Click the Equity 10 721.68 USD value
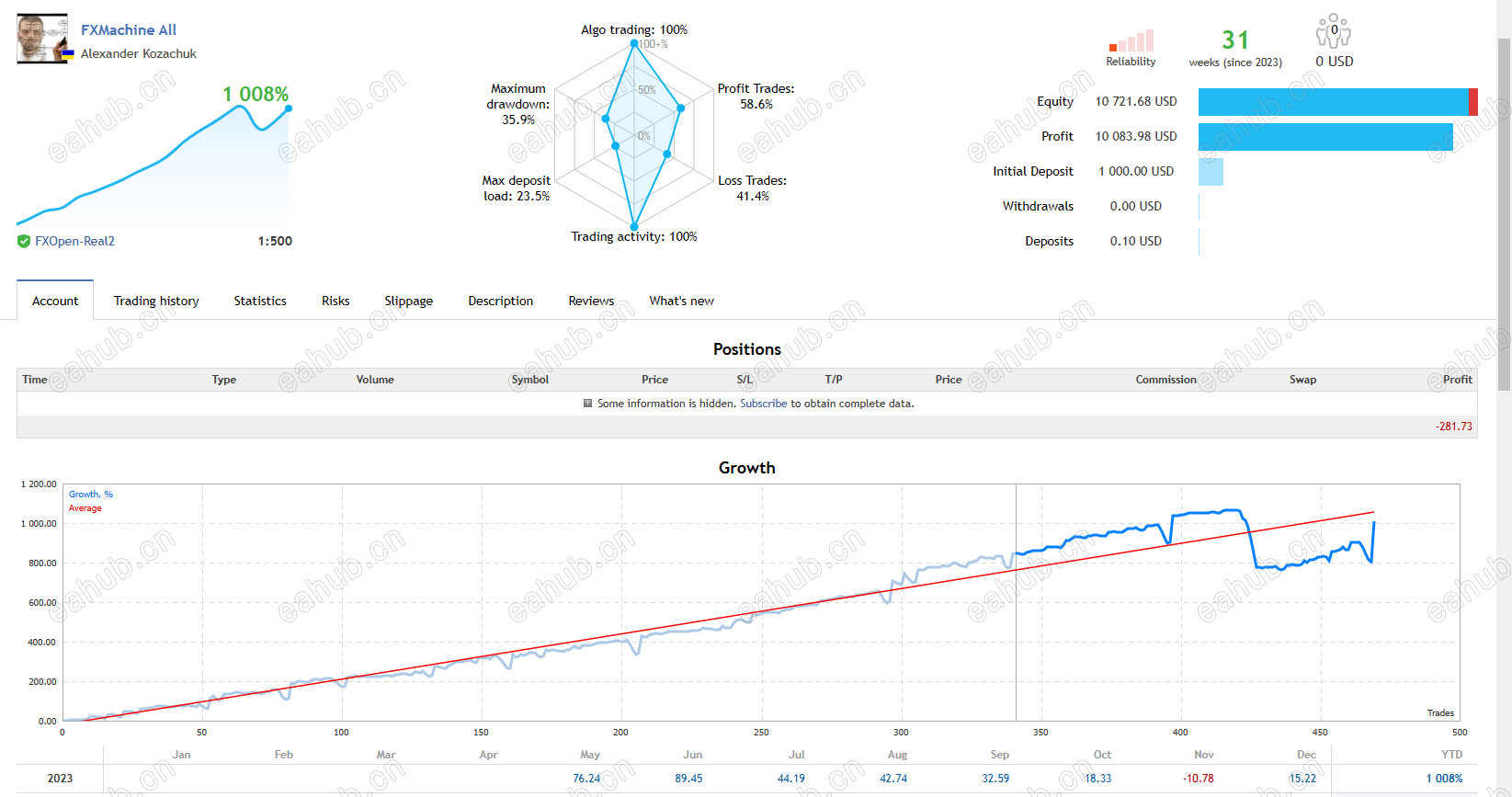Image resolution: width=1512 pixels, height=797 pixels. point(1136,101)
